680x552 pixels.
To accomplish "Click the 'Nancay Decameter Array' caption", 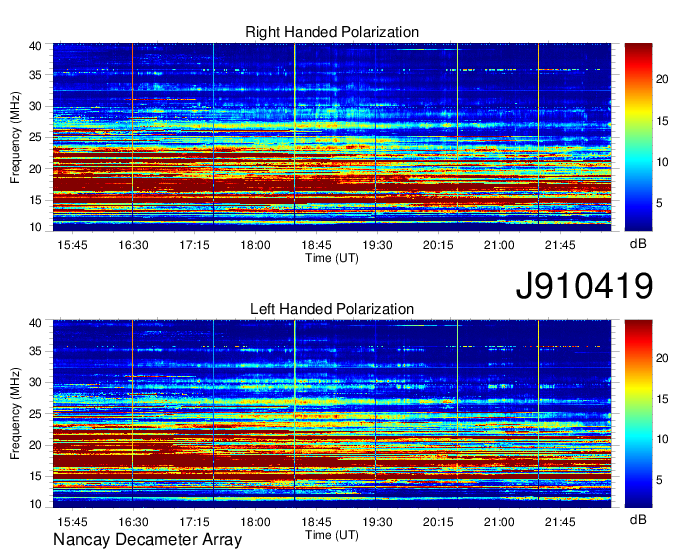I will (x=147, y=540).
